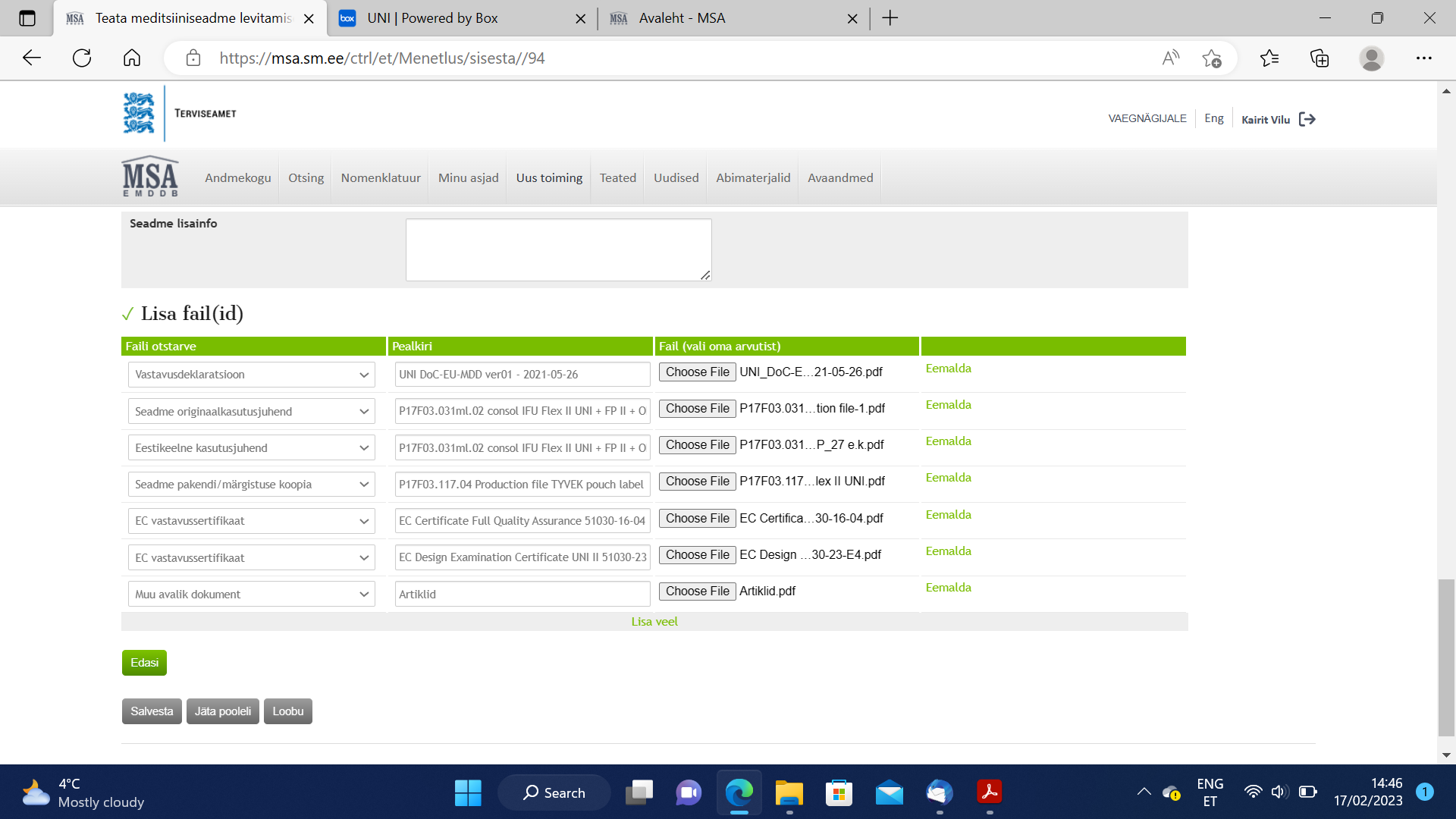The width and height of the screenshot is (1456, 819).
Task: Open the Uus toiming menu item
Action: pos(549,177)
